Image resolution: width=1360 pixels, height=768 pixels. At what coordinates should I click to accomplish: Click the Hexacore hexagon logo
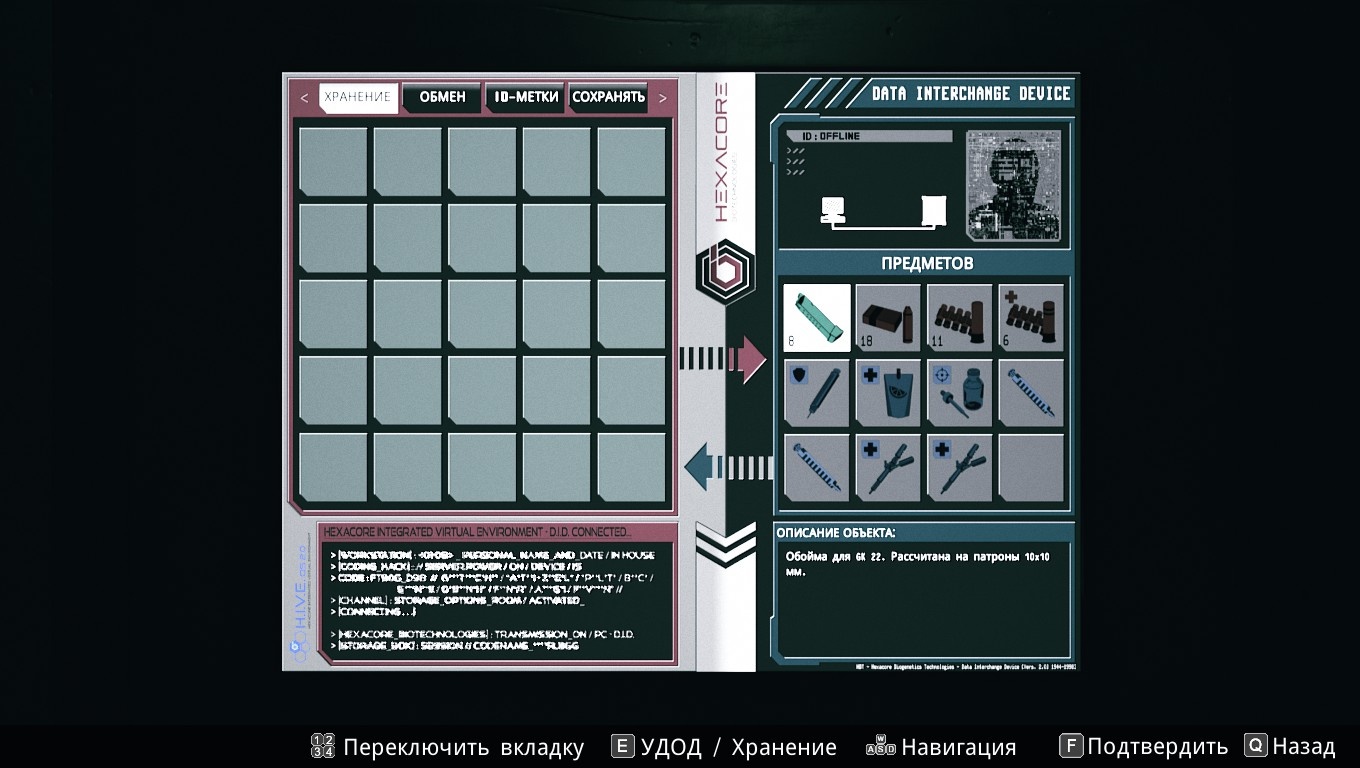(726, 271)
